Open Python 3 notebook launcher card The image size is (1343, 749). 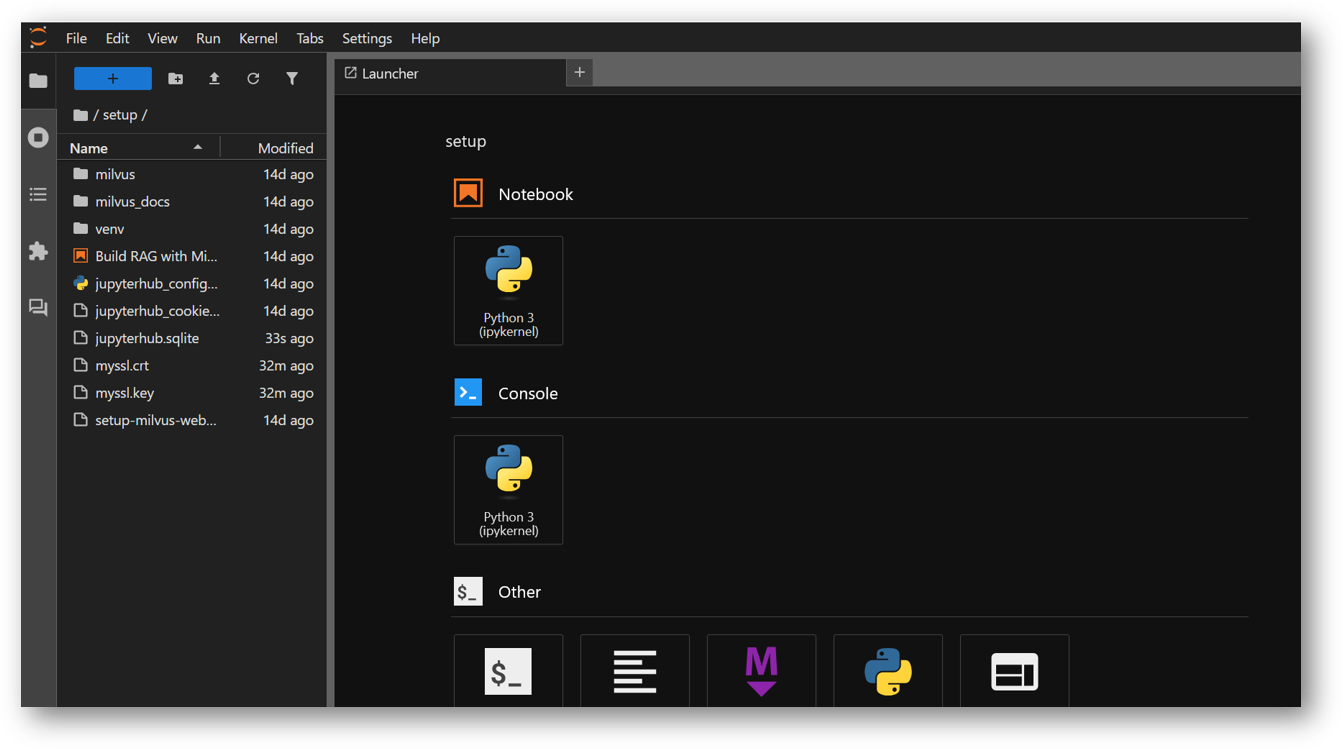pyautogui.click(x=508, y=291)
